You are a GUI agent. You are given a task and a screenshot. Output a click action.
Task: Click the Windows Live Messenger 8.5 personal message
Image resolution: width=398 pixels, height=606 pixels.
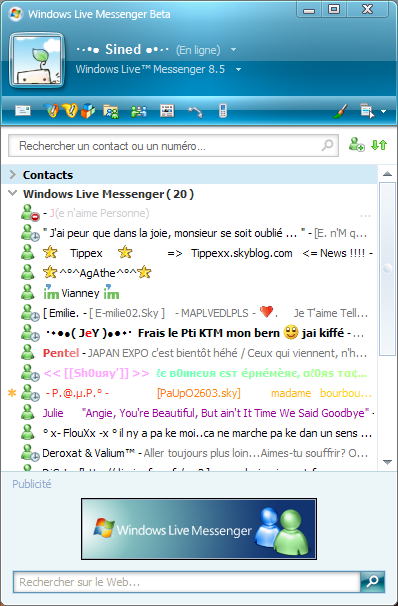[150, 69]
